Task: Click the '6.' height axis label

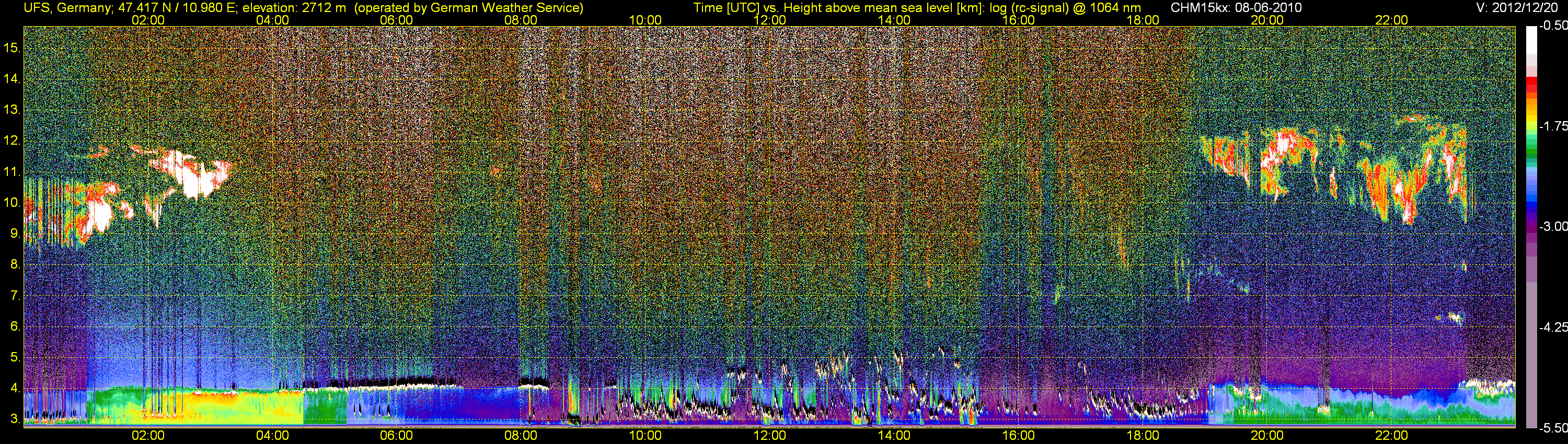Action: [x=15, y=326]
